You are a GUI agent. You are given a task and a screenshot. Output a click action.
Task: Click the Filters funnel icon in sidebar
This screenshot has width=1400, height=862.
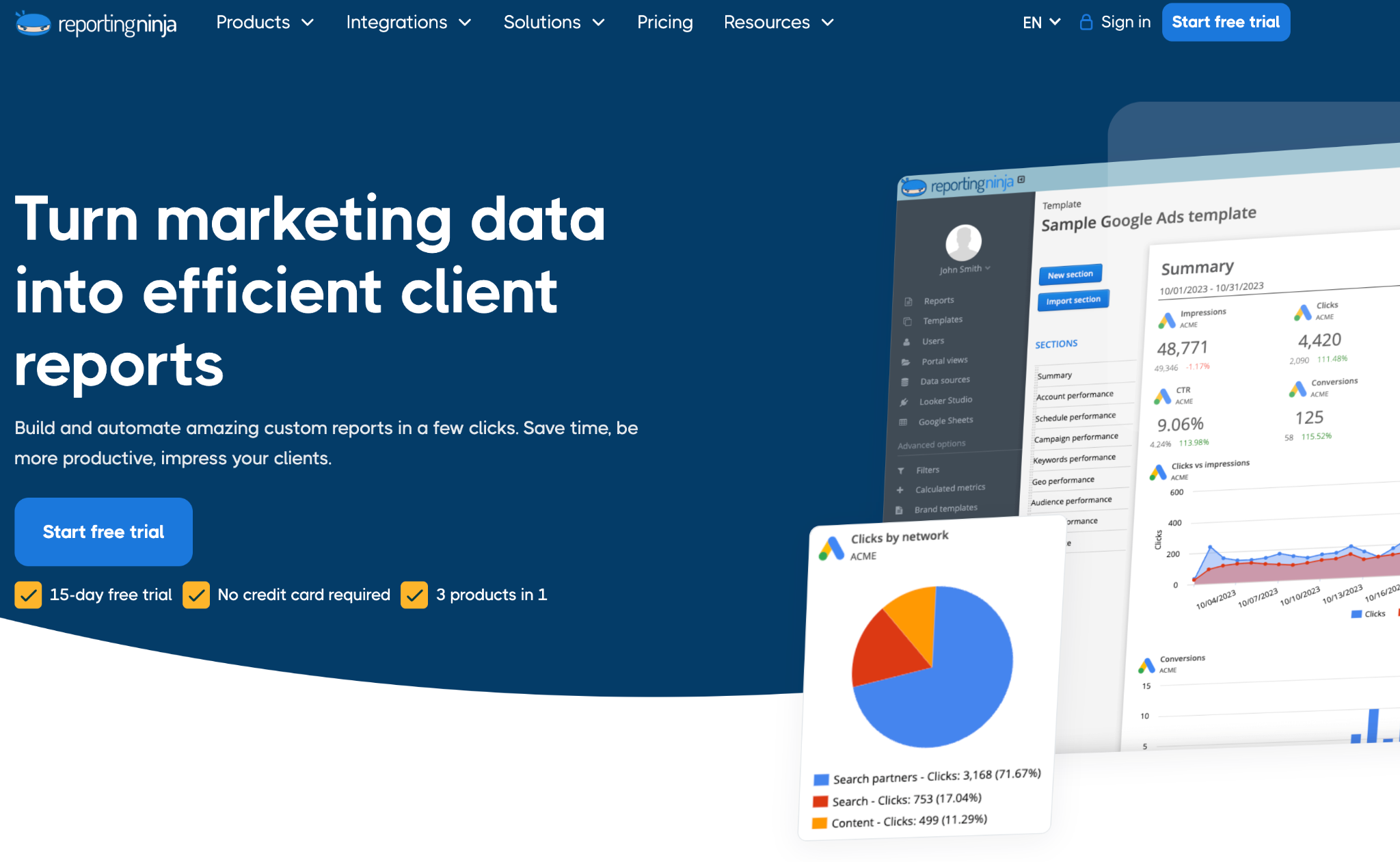pos(901,470)
